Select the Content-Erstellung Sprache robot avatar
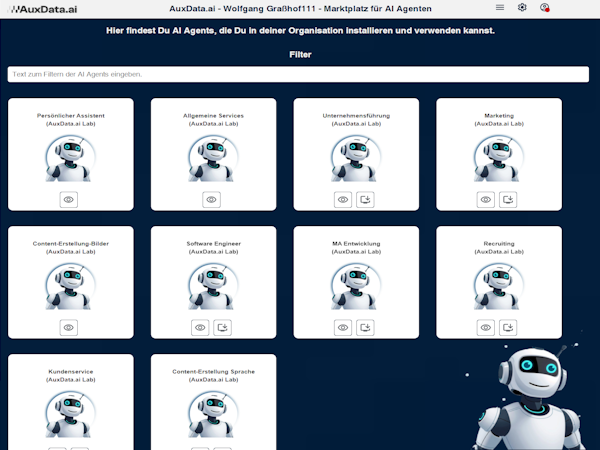 [x=212, y=412]
